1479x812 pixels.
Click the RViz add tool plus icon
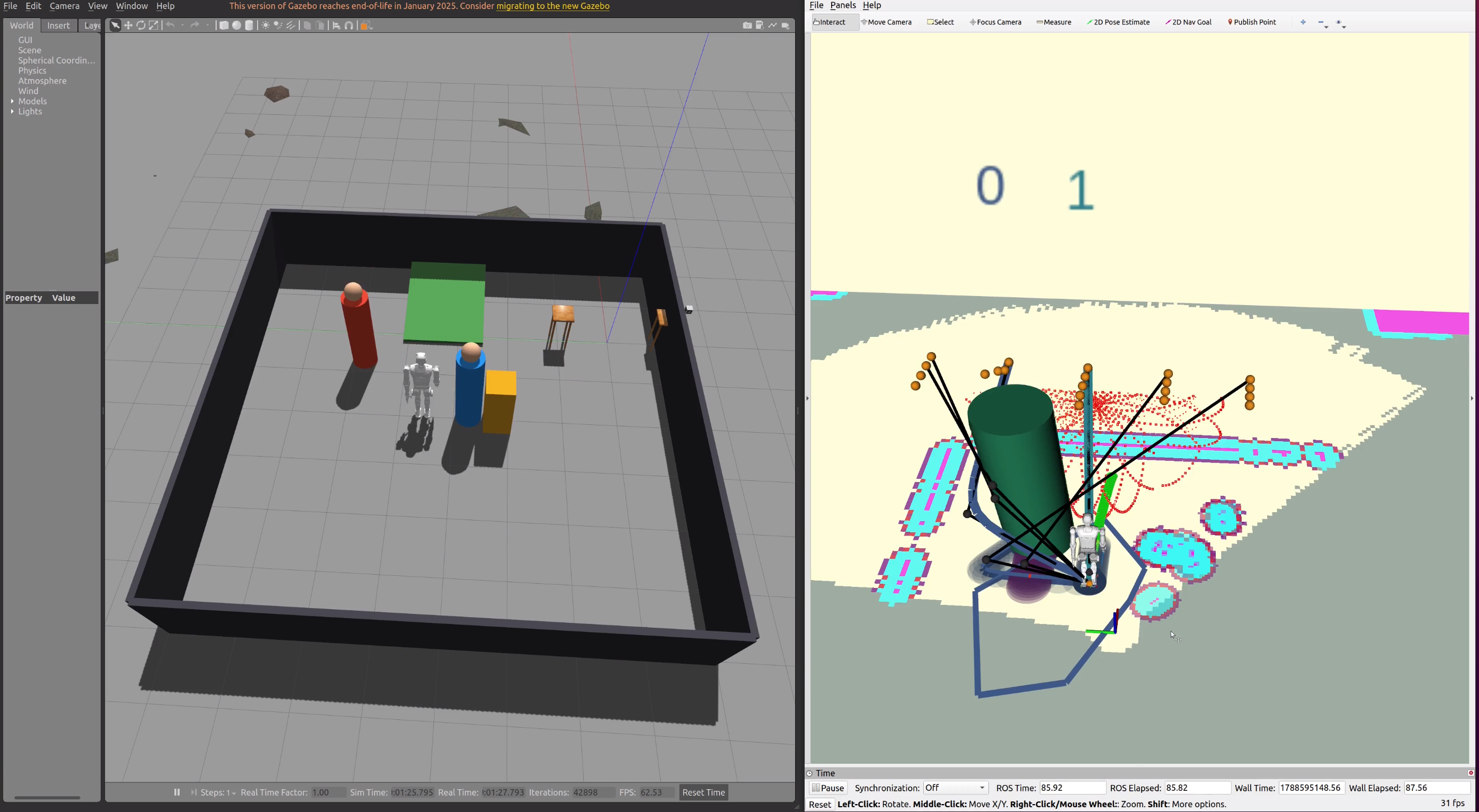coord(1303,22)
